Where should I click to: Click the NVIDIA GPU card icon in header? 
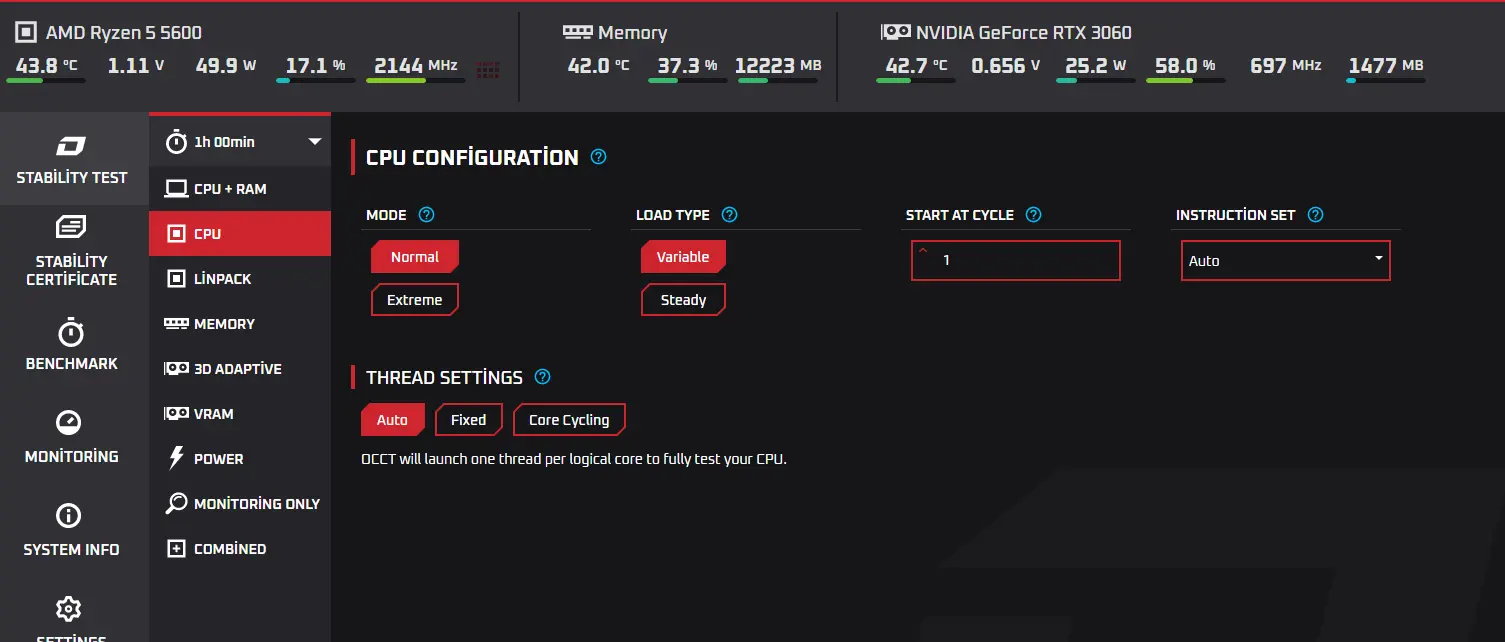pos(895,32)
